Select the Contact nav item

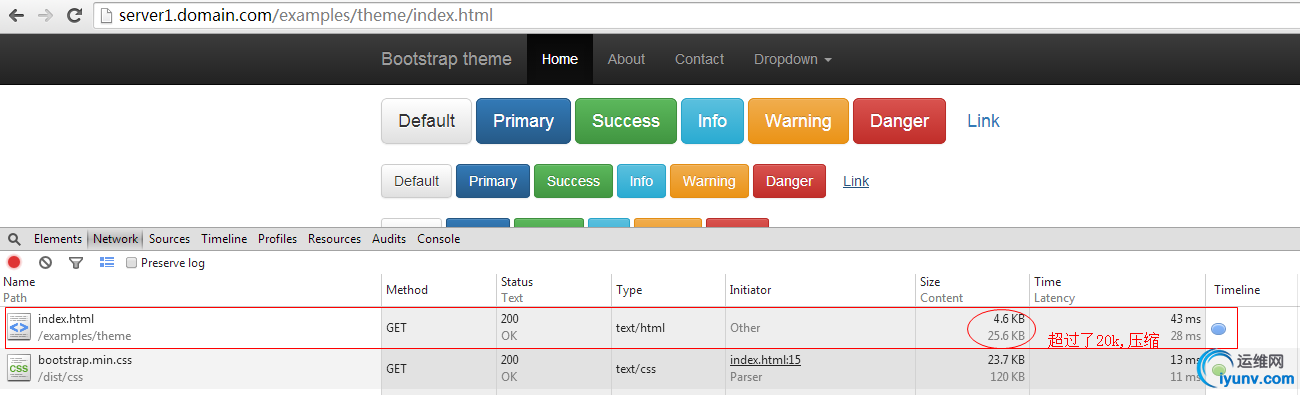[x=699, y=59]
